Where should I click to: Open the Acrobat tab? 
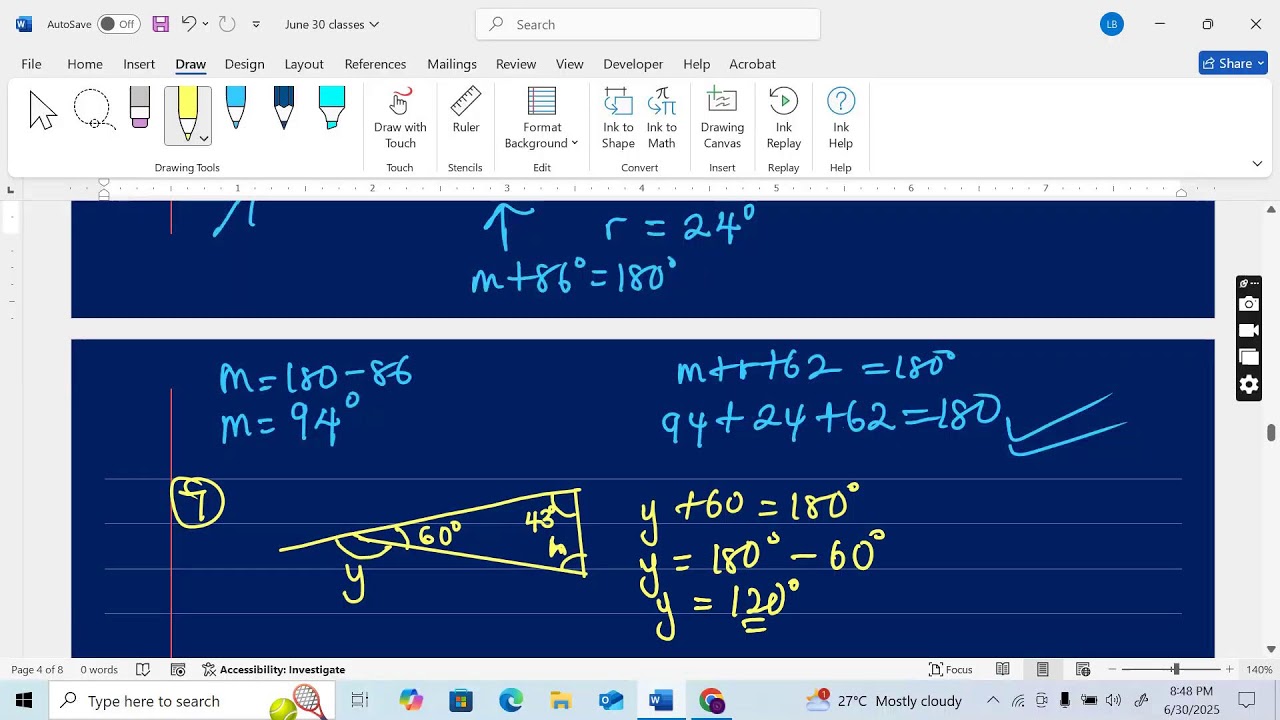752,64
